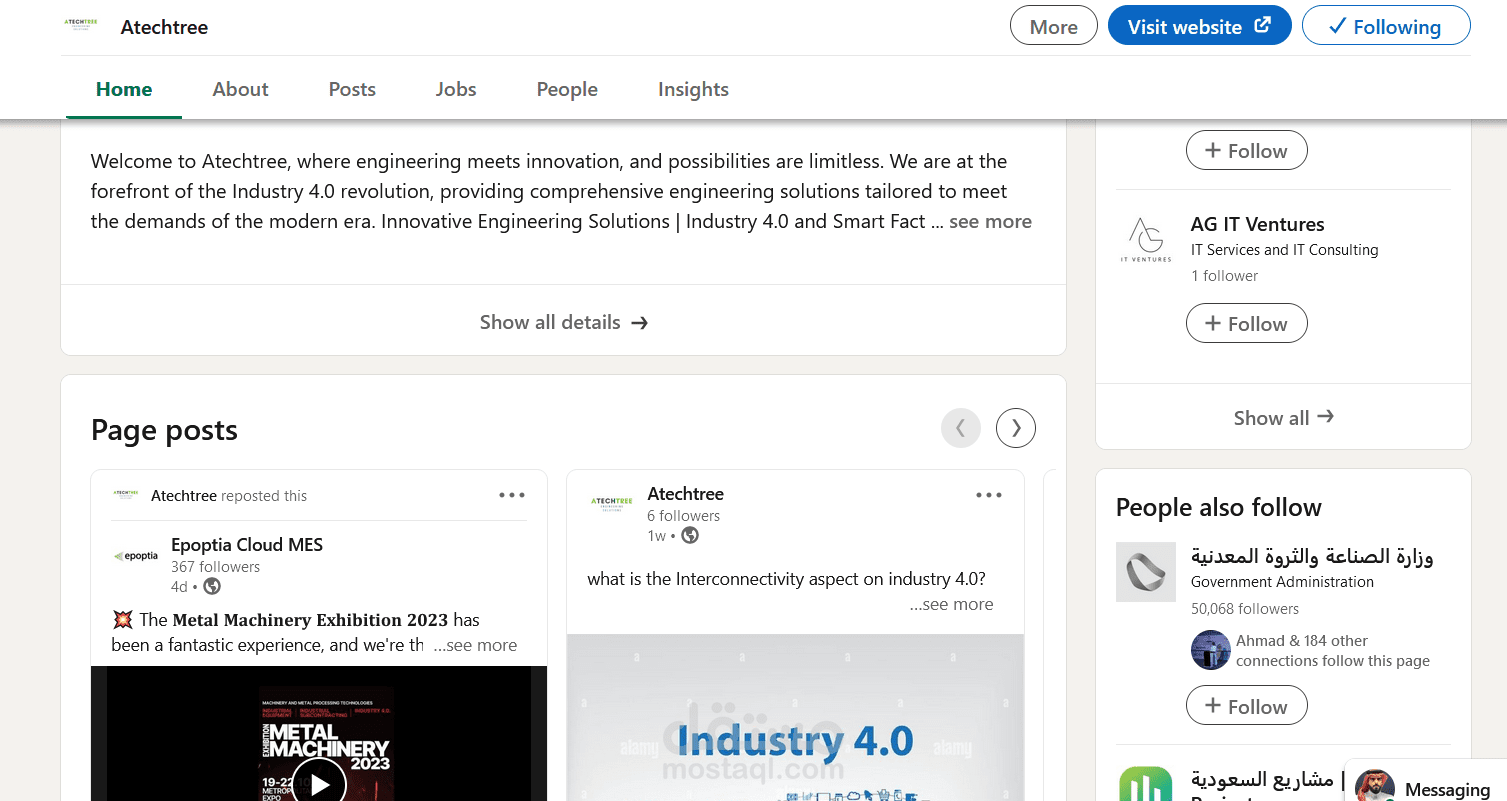Click 'Atechtree reposted this' text

[x=229, y=496]
